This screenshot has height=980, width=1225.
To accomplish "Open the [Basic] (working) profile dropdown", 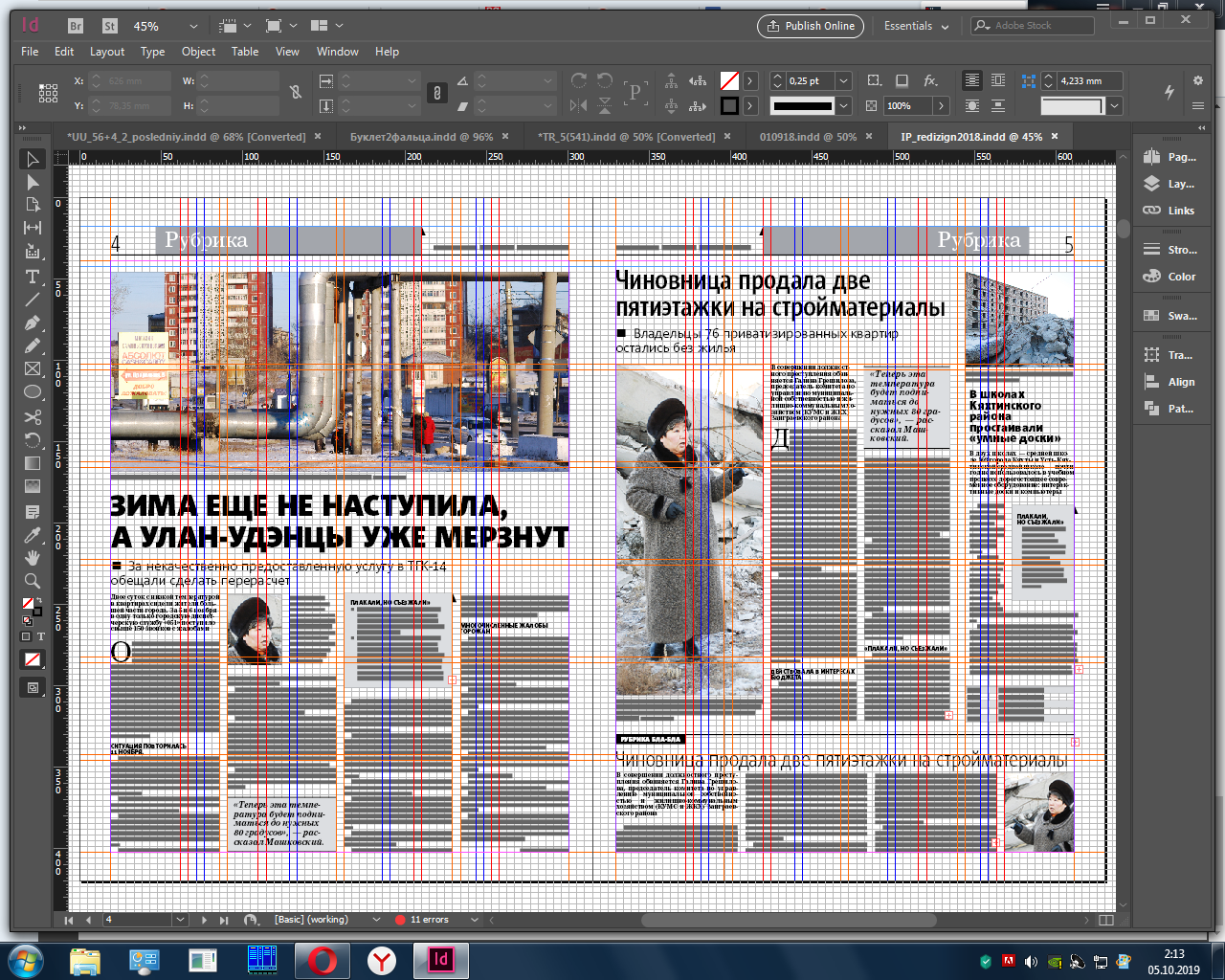I will 376,920.
